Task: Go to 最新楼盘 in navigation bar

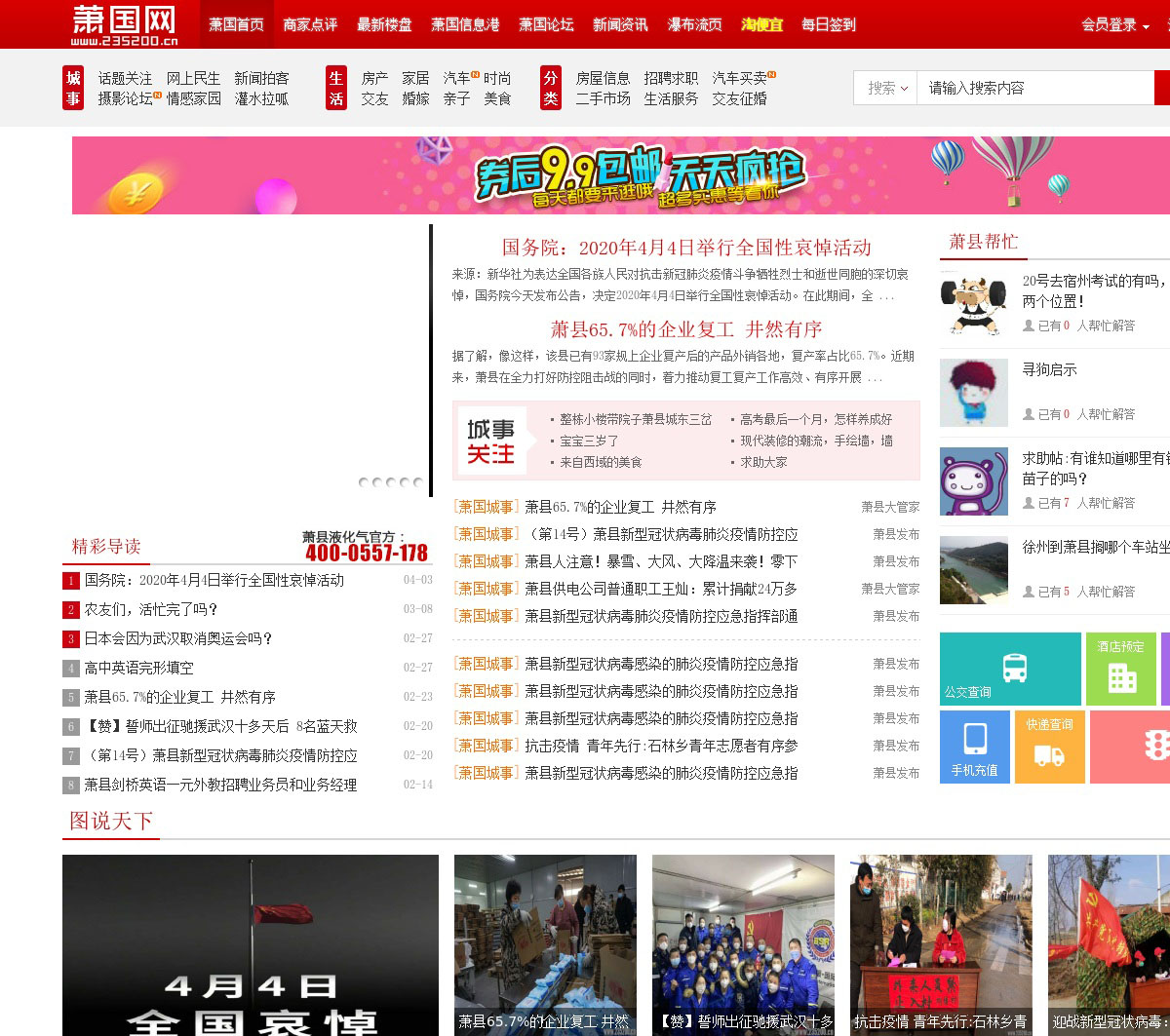Action: click(384, 24)
